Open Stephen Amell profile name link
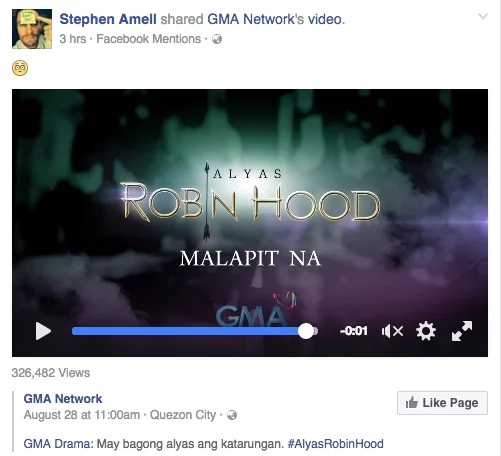 click(108, 19)
